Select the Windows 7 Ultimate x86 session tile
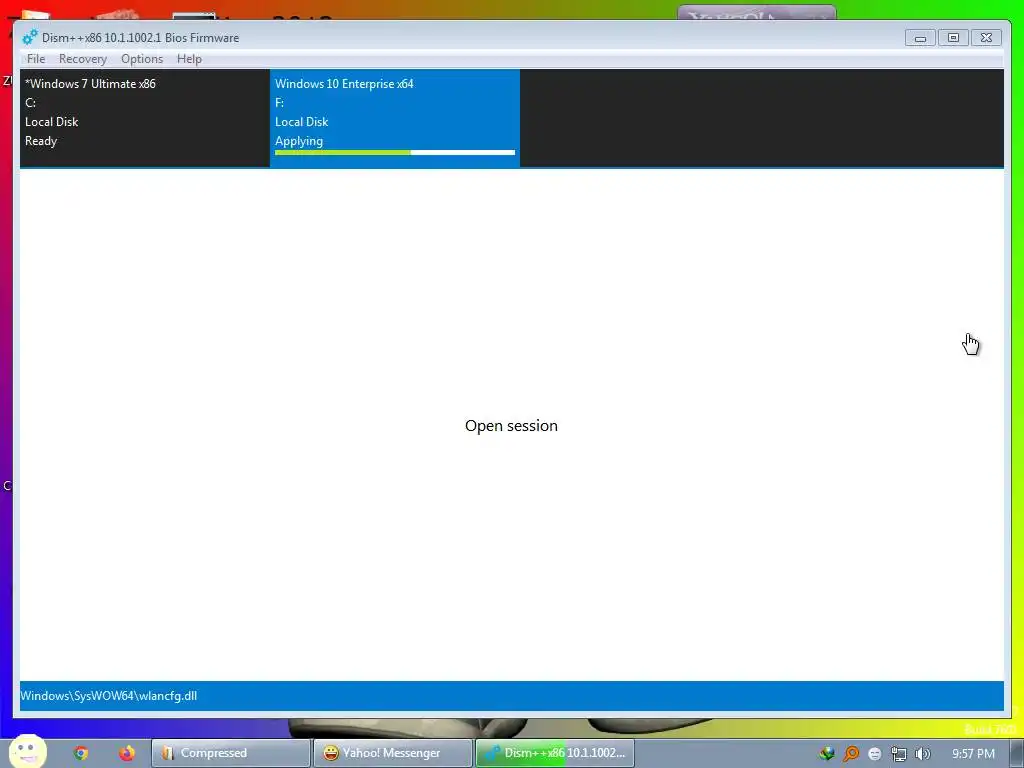Viewport: 1024px width, 768px height. click(x=144, y=118)
